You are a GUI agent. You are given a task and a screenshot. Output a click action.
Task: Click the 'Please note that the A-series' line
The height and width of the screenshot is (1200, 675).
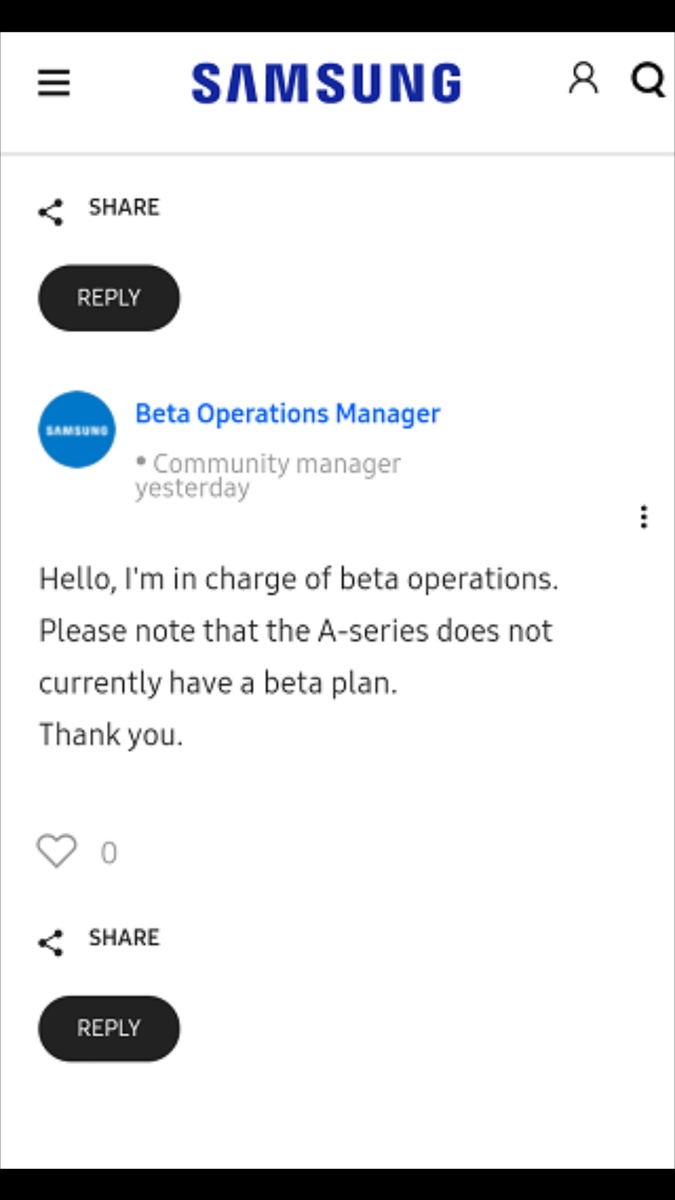[x=295, y=631]
